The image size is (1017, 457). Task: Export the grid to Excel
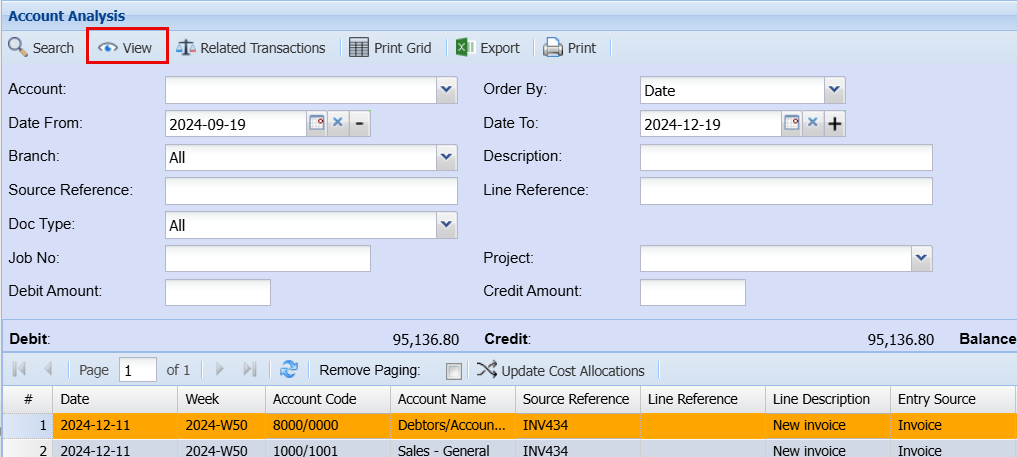[488, 48]
